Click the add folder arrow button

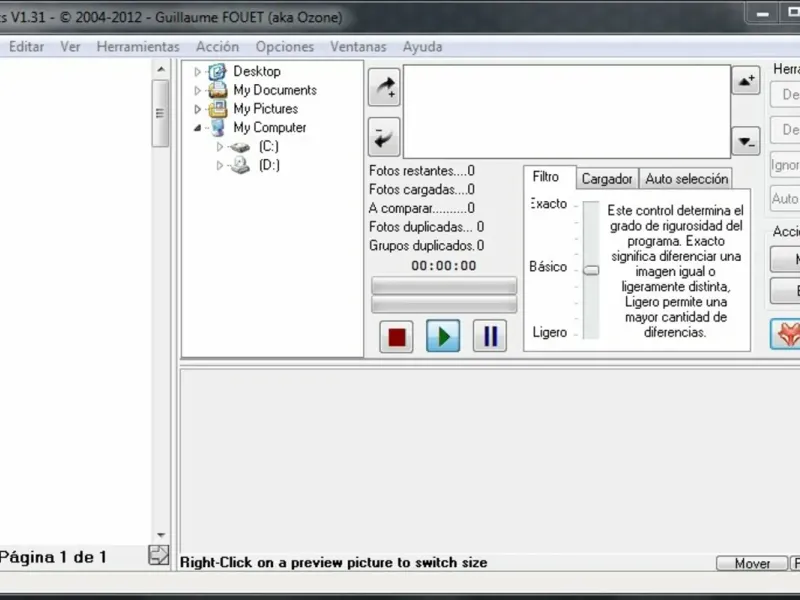[384, 87]
